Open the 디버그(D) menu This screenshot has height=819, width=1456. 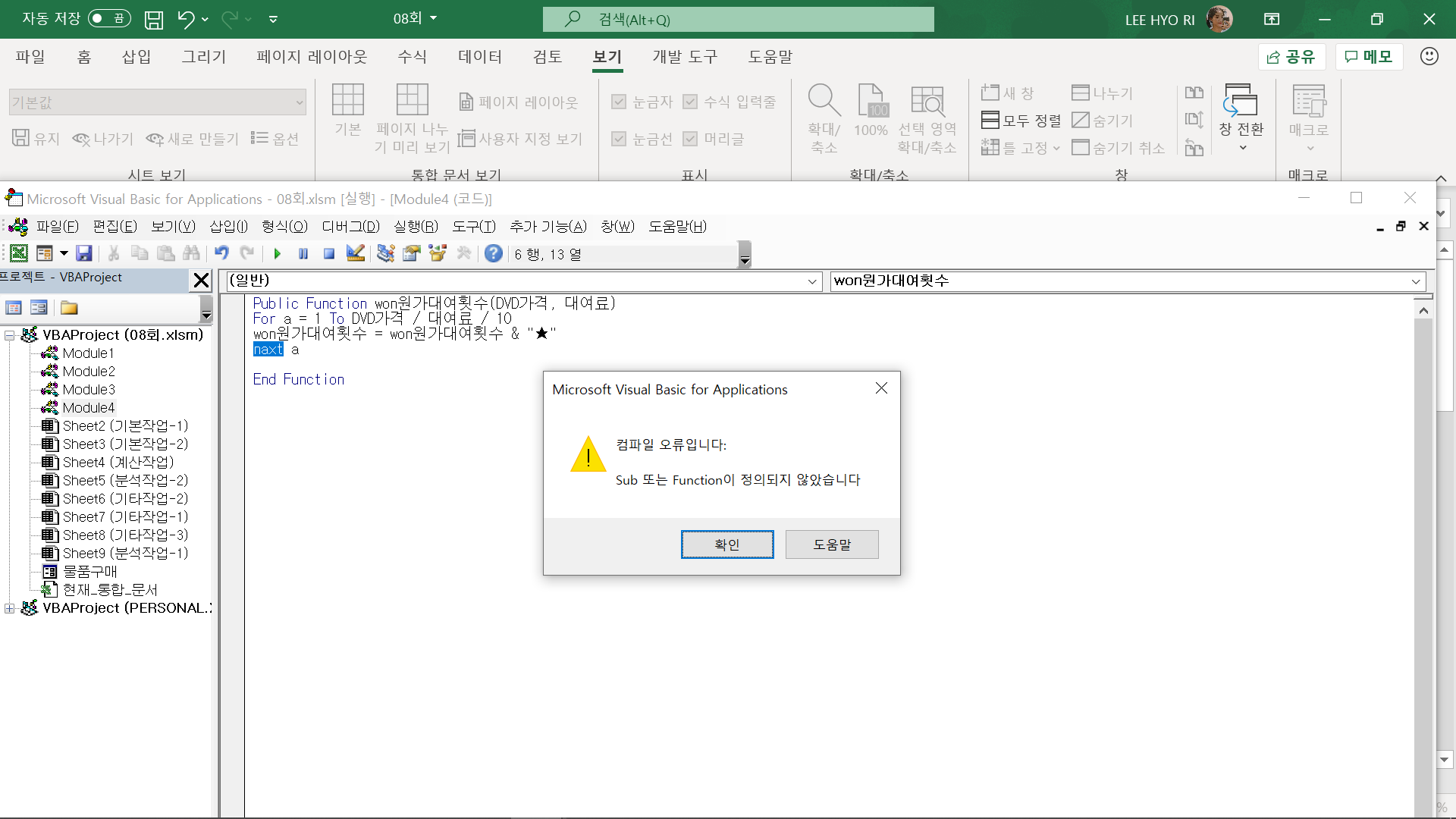[350, 226]
